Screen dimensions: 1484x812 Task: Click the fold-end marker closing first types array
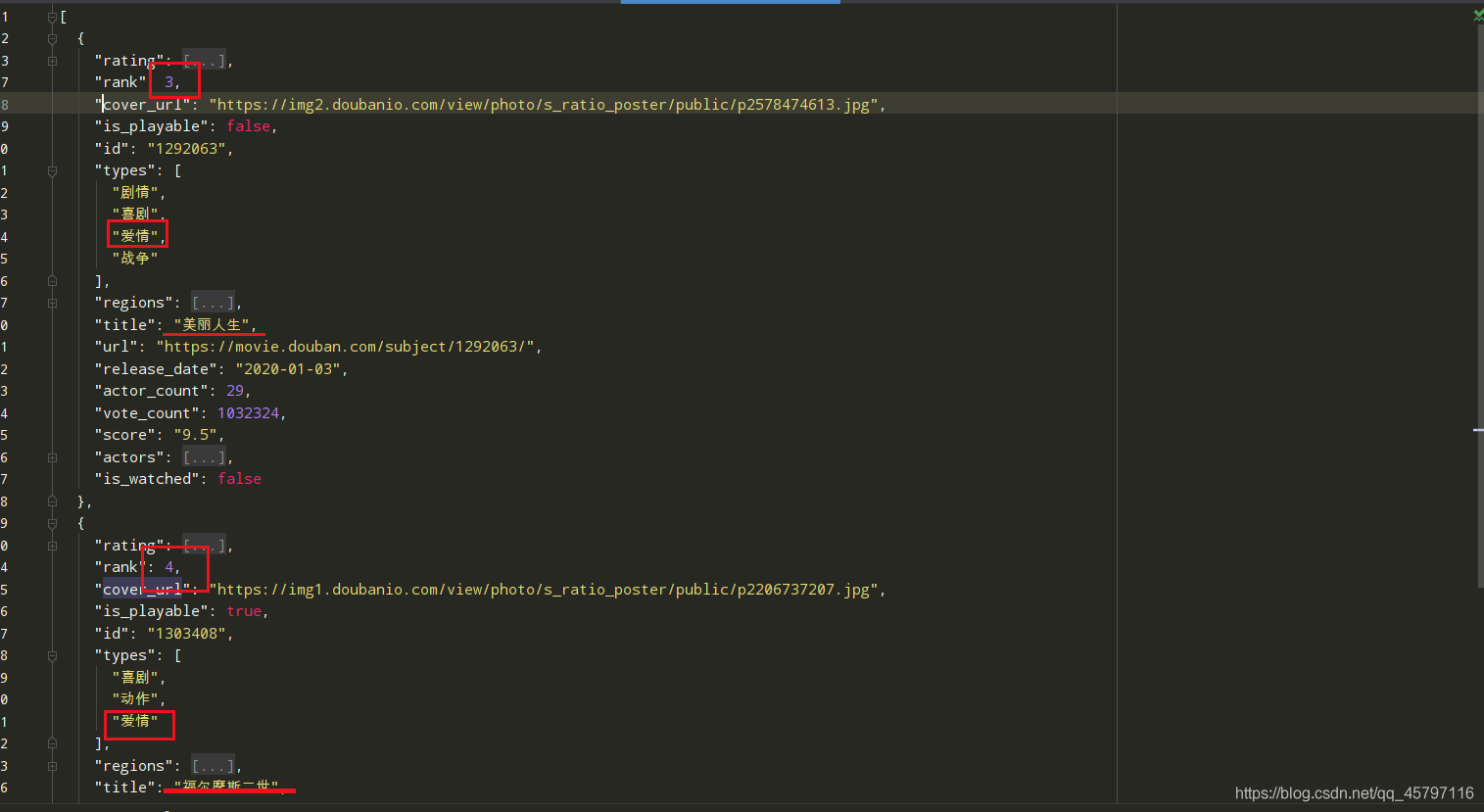52,281
